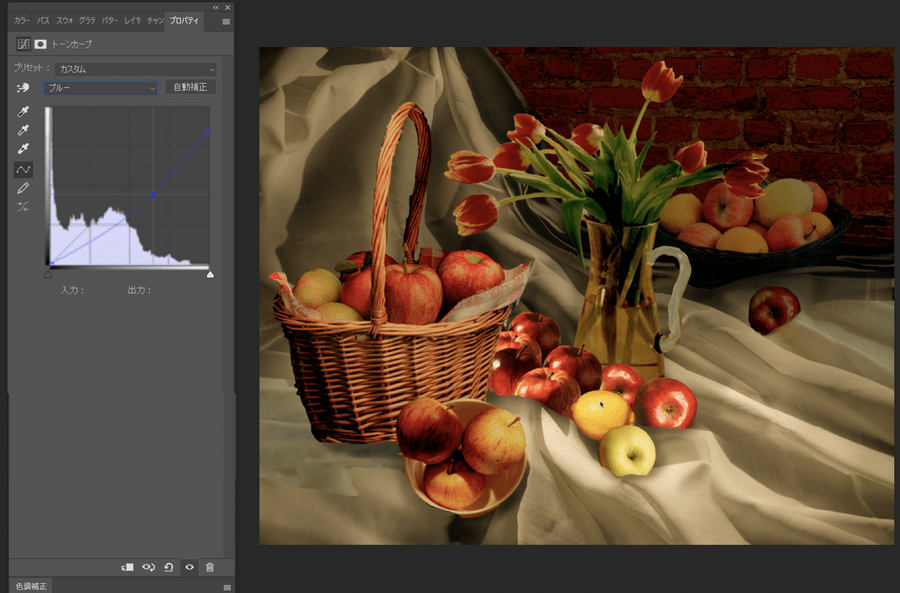Reset curves to adjustment defaults

click(168, 567)
